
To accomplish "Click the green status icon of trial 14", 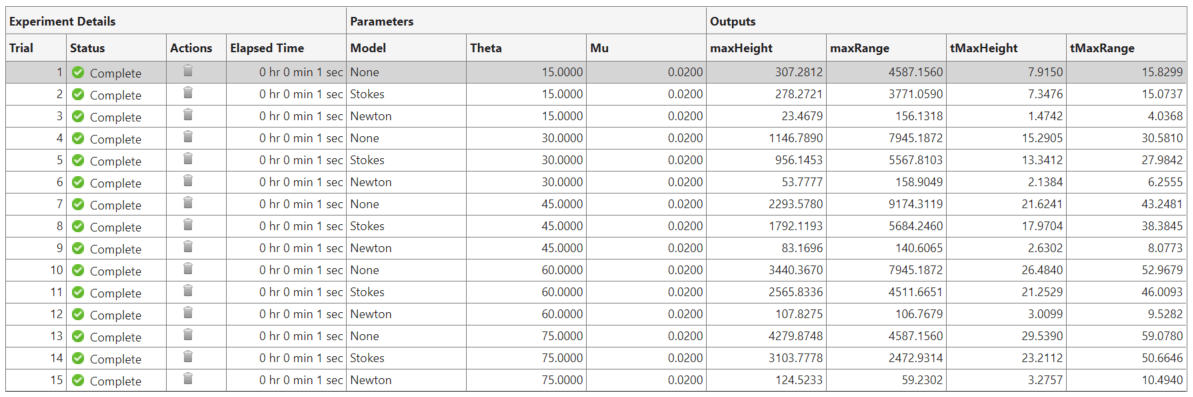I will click(x=78, y=359).
